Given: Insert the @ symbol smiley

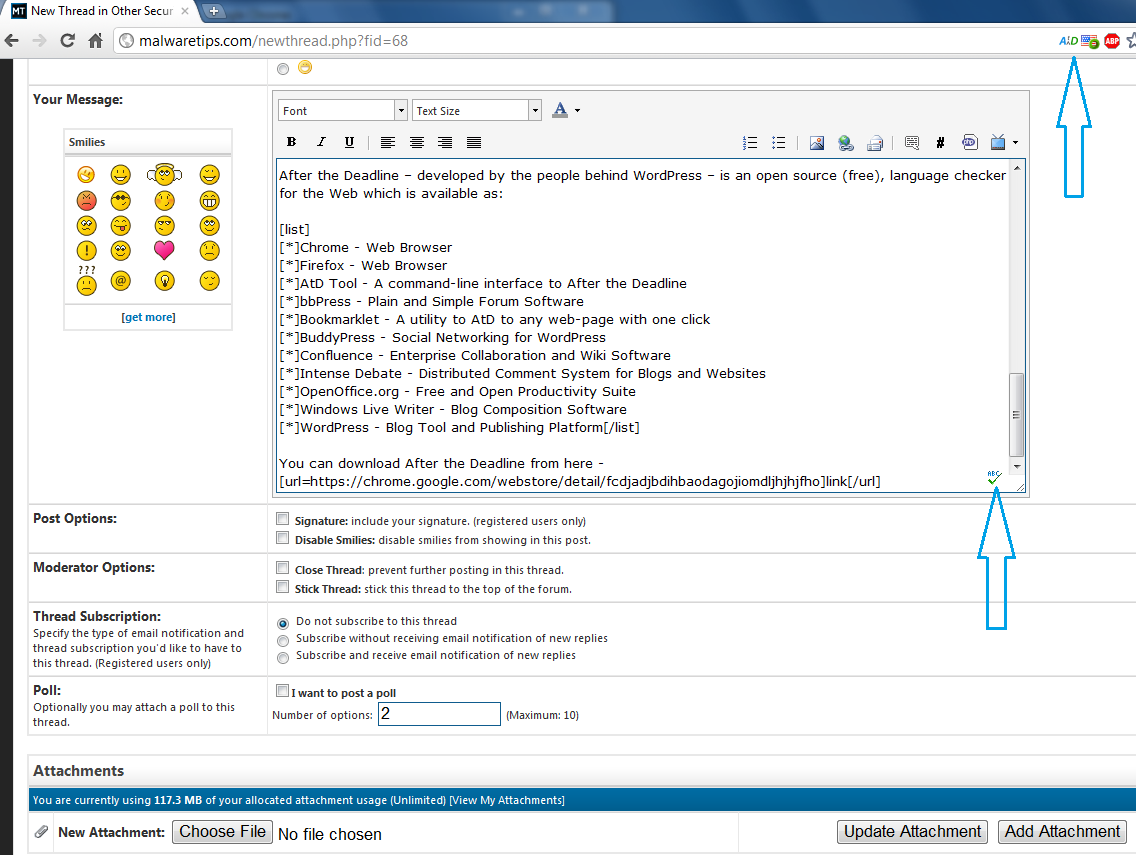Looking at the screenshot, I should click(x=120, y=280).
